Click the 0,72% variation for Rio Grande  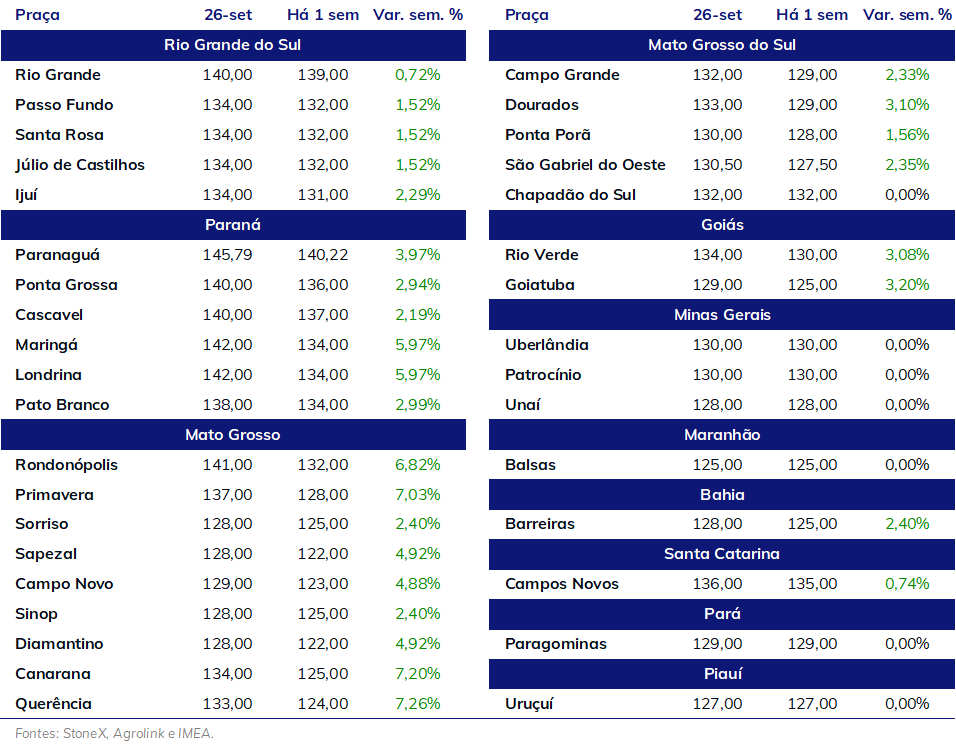418,75
